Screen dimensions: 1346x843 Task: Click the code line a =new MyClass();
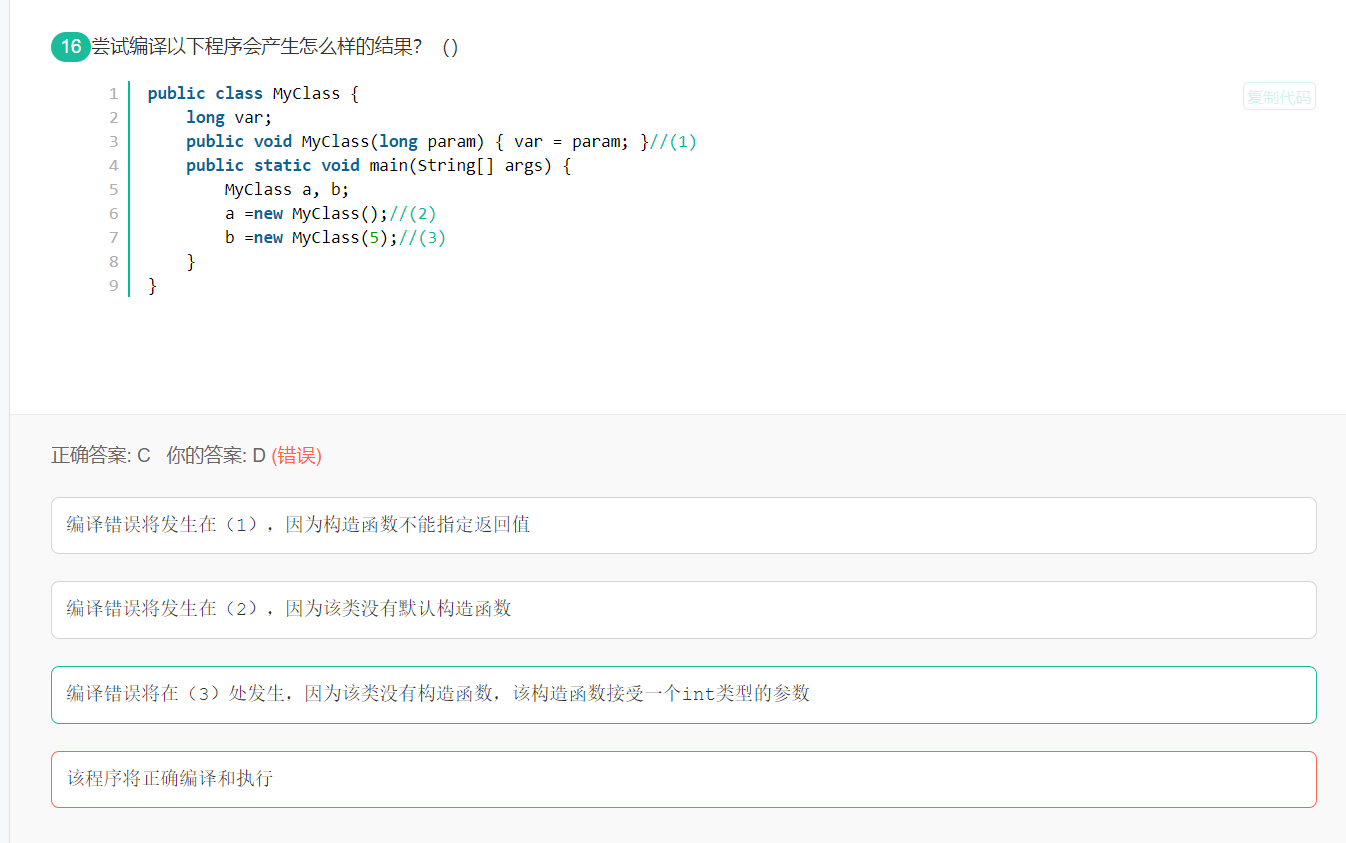tap(331, 213)
